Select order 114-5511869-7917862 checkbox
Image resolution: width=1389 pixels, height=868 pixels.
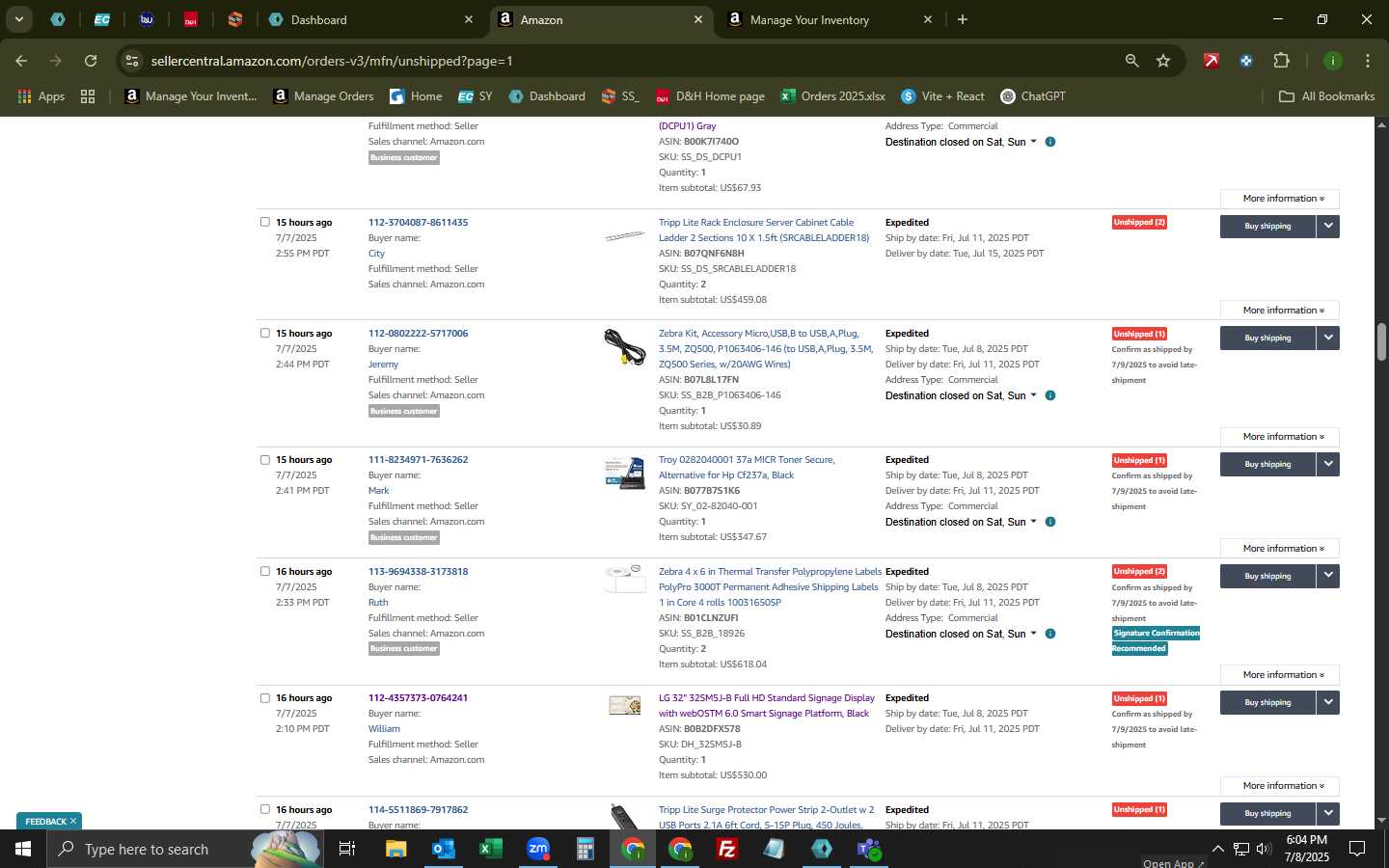tap(265, 809)
